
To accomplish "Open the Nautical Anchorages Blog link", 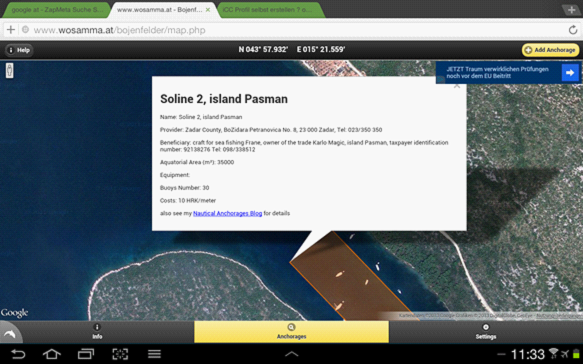I will tap(228, 213).
